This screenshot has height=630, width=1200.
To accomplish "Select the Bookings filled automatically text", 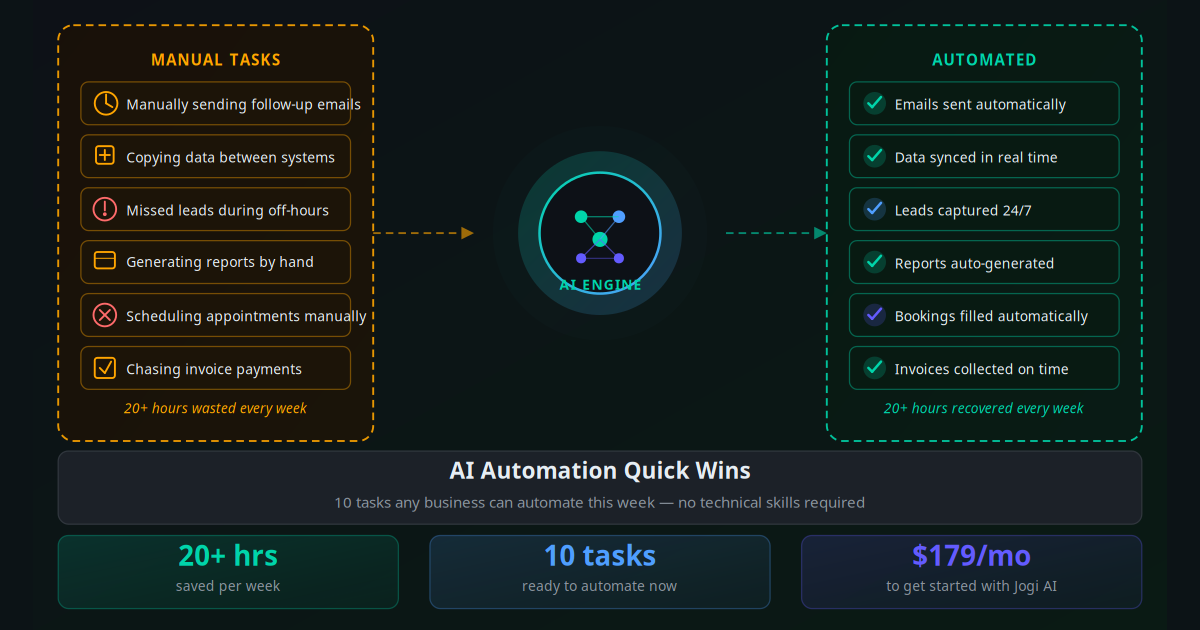I will tap(991, 316).
